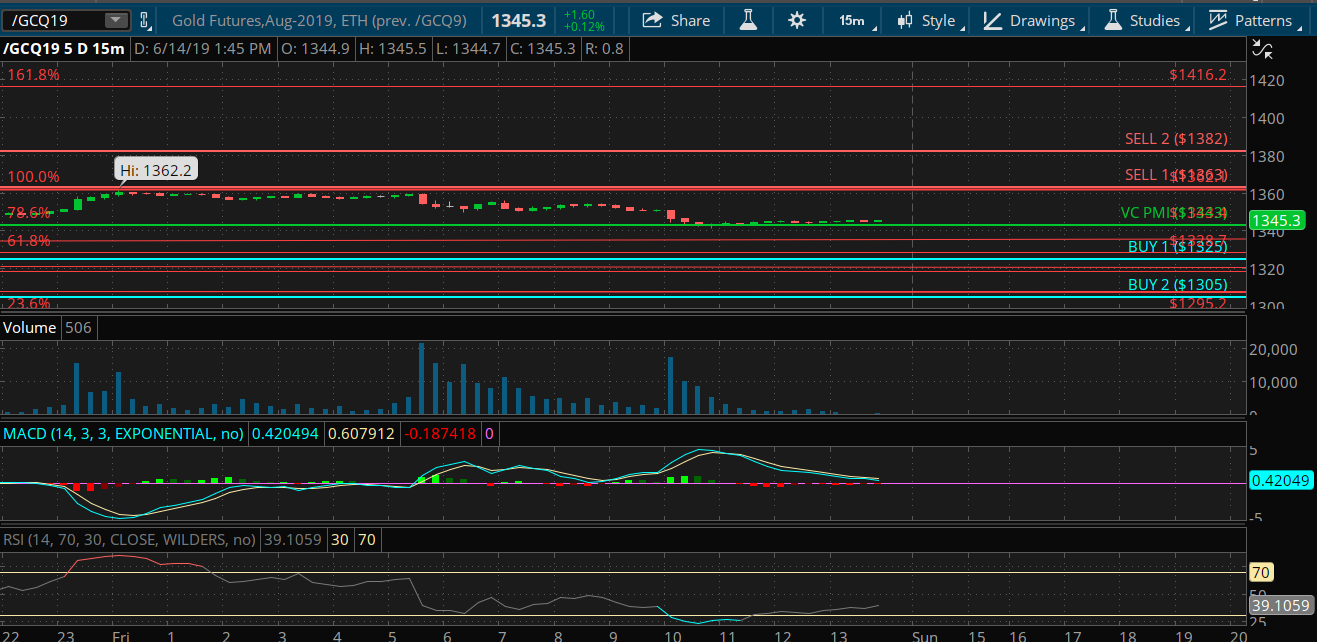This screenshot has width=1317, height=642.
Task: Click the Studies flask icon
Action: 1111,20
